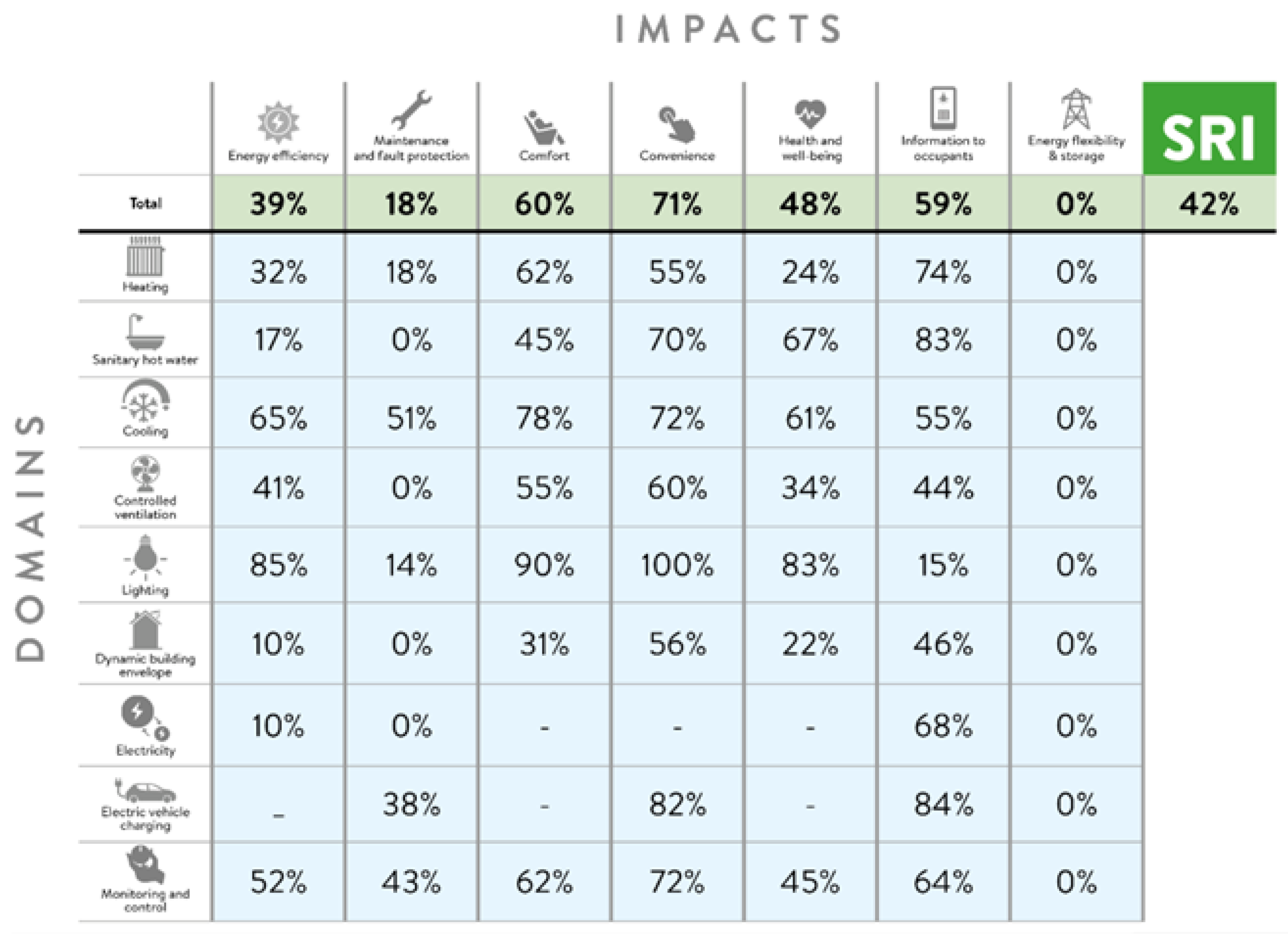Click the 100% Lighting Convenience cell

(x=676, y=565)
